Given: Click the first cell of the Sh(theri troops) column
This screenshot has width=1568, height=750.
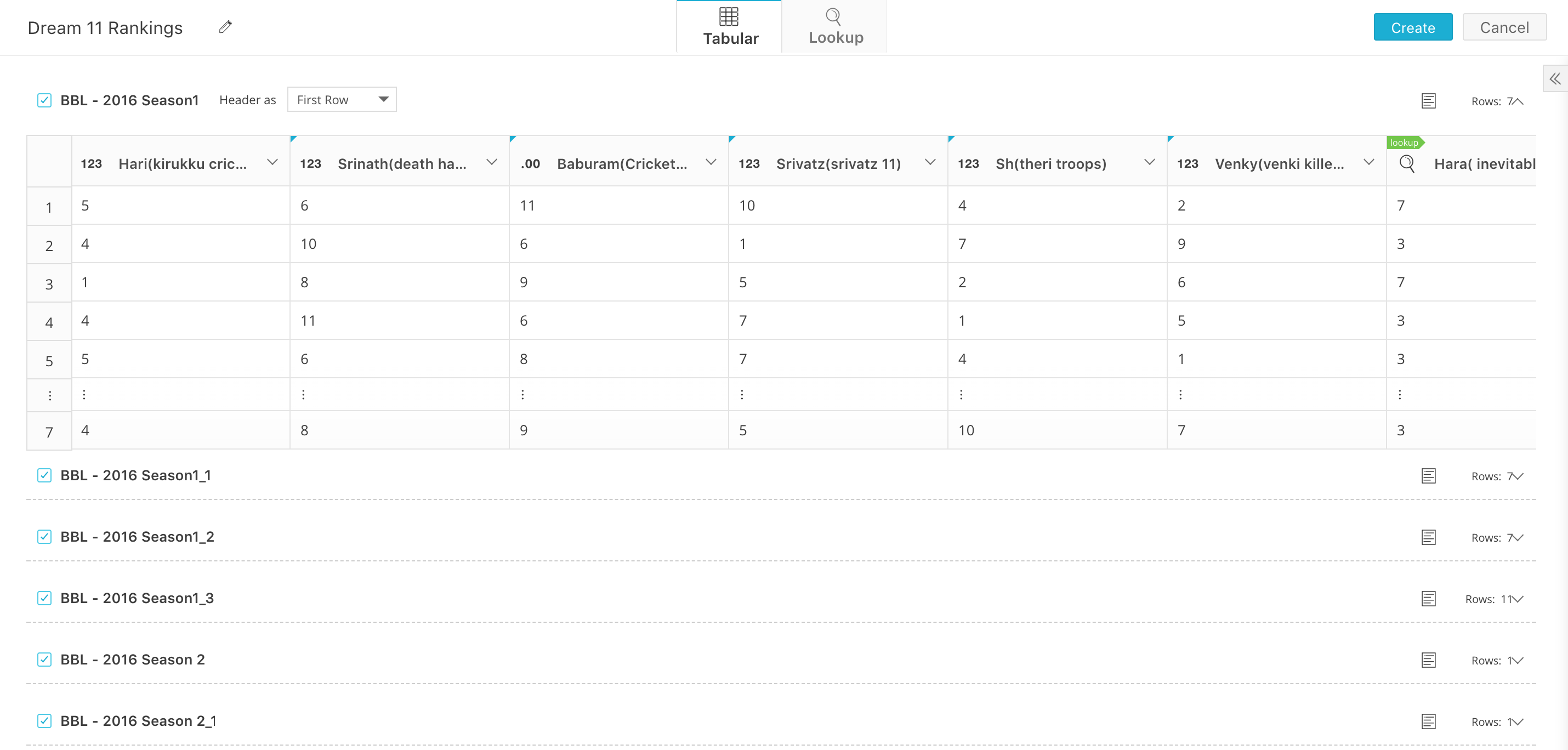Looking at the screenshot, I should click(x=1056, y=206).
